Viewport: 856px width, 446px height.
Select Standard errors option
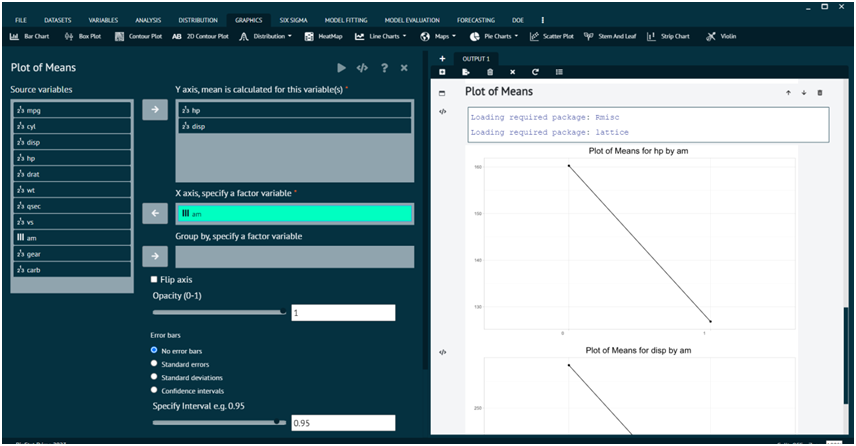point(154,364)
